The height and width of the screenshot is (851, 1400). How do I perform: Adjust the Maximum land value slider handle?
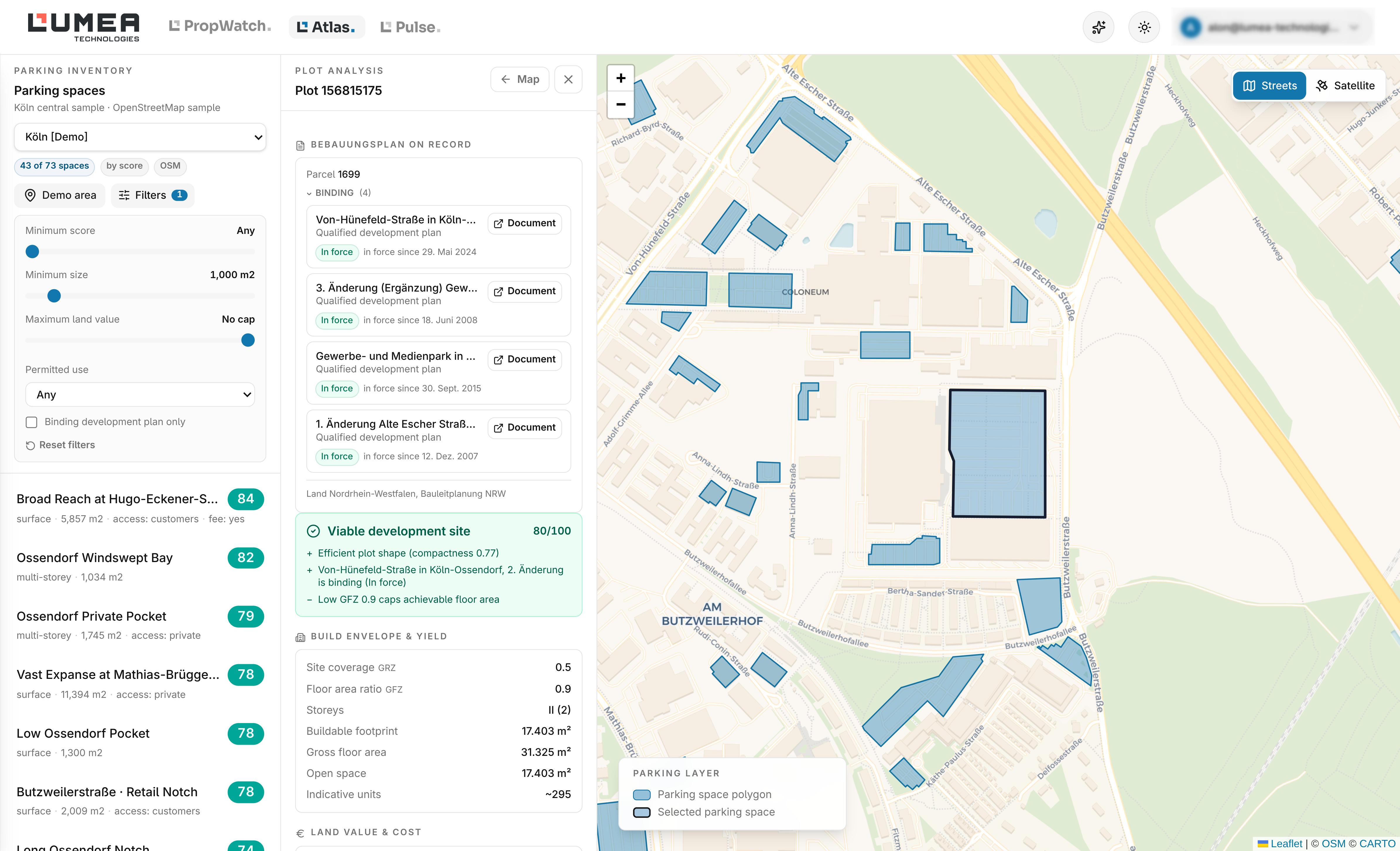point(248,340)
